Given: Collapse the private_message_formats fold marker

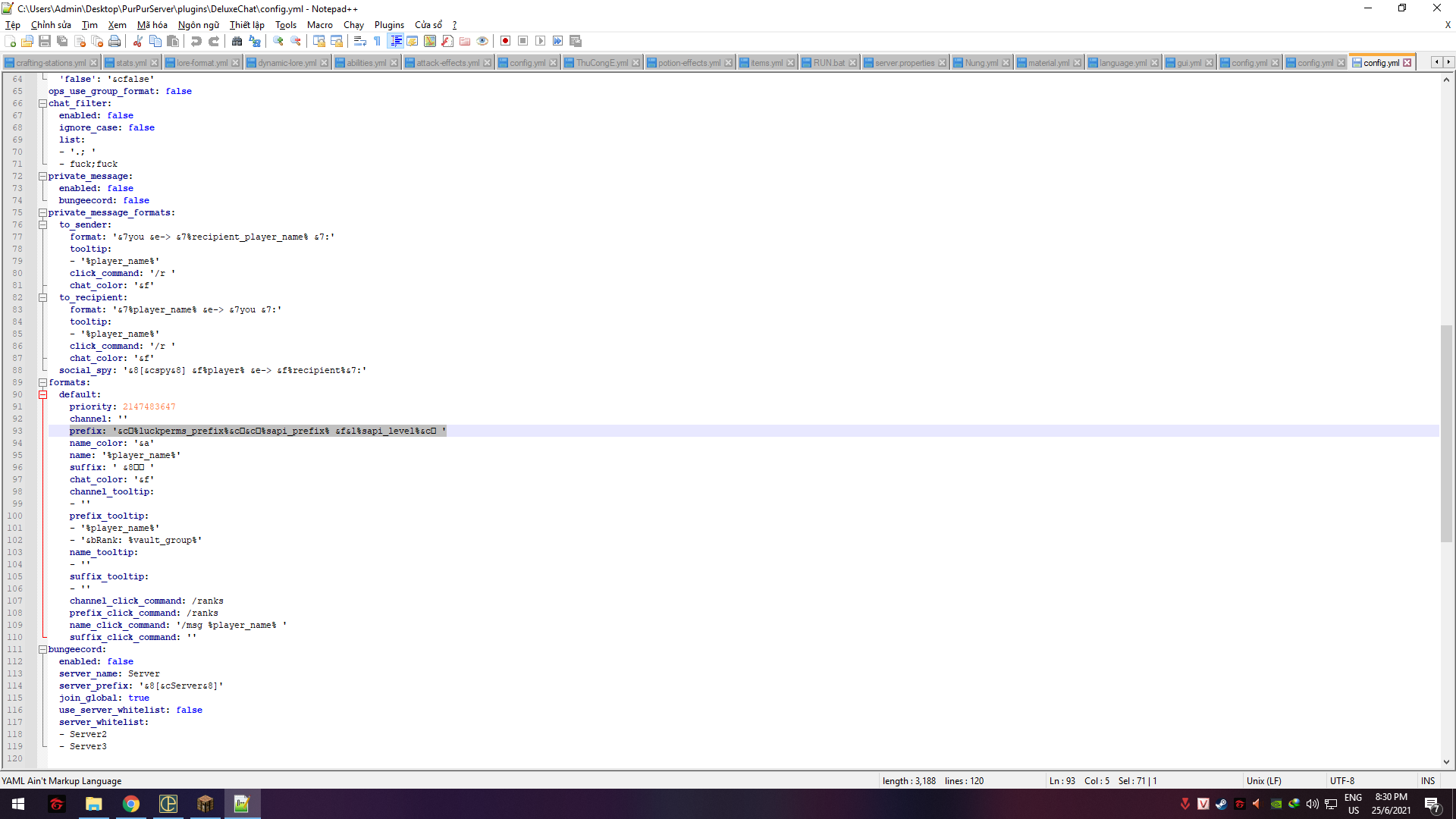Looking at the screenshot, I should [x=43, y=212].
